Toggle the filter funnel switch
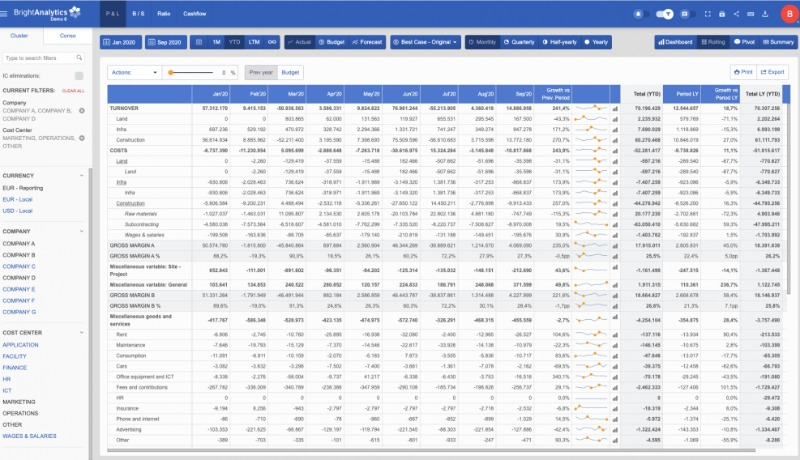800x460 pixels. [665, 14]
